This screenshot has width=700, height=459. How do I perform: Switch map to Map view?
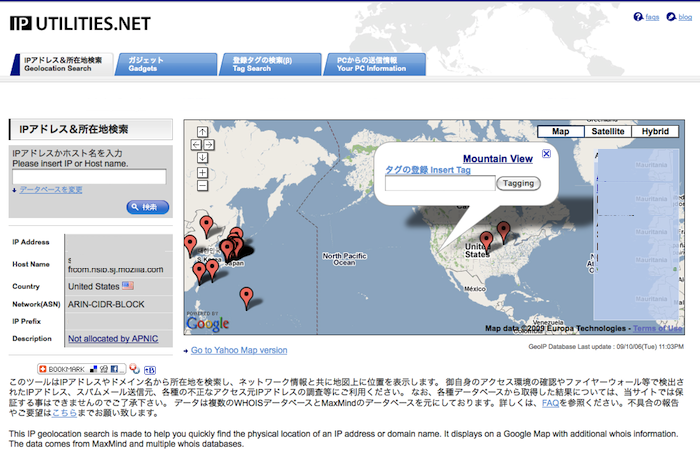tap(561, 131)
